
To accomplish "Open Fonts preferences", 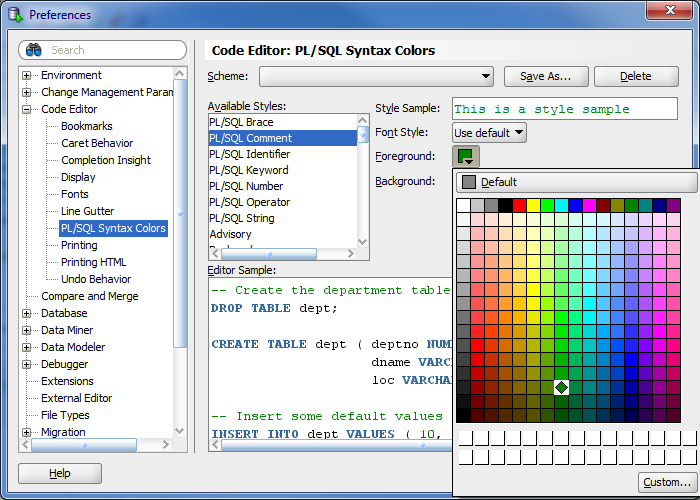I will coord(75,194).
